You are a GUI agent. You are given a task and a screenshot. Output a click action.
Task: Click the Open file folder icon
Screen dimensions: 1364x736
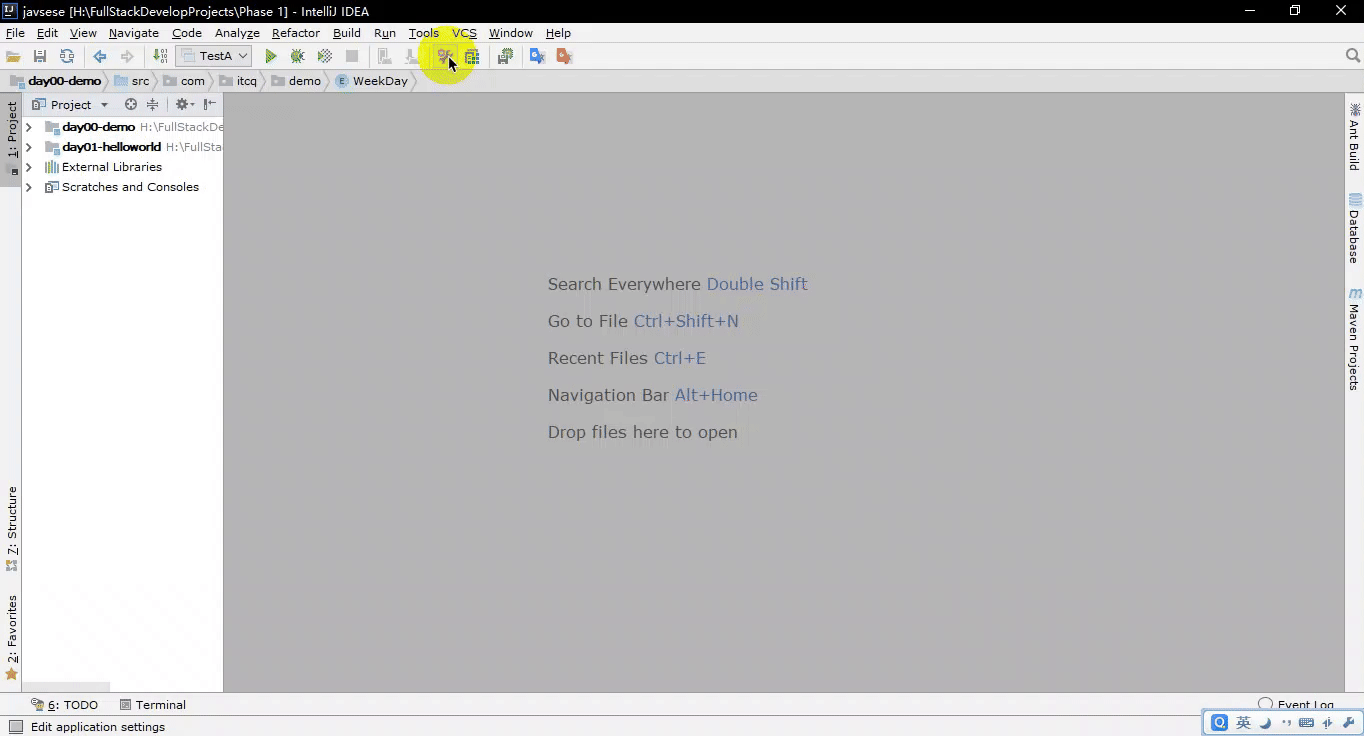click(13, 57)
